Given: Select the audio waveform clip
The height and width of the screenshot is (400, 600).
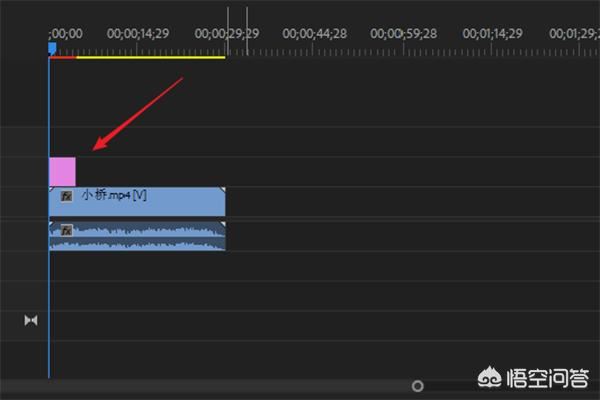Looking at the screenshot, I should click(140, 236).
